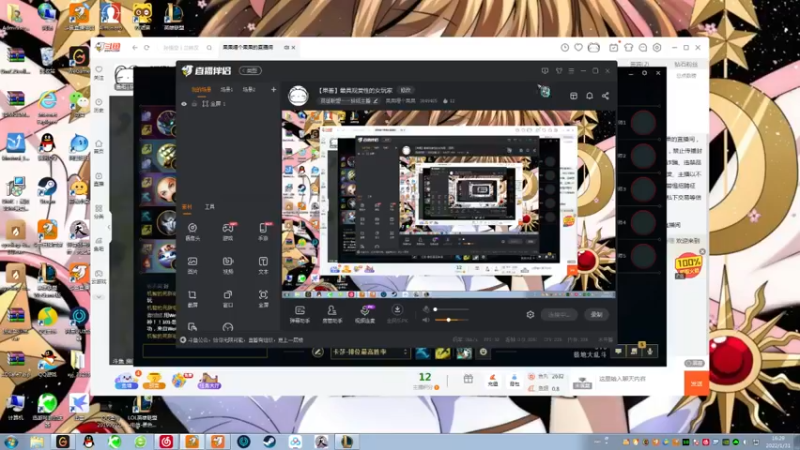Mute the microphone volume icon
Image resolution: width=800 pixels, height=450 pixels.
click(x=426, y=309)
